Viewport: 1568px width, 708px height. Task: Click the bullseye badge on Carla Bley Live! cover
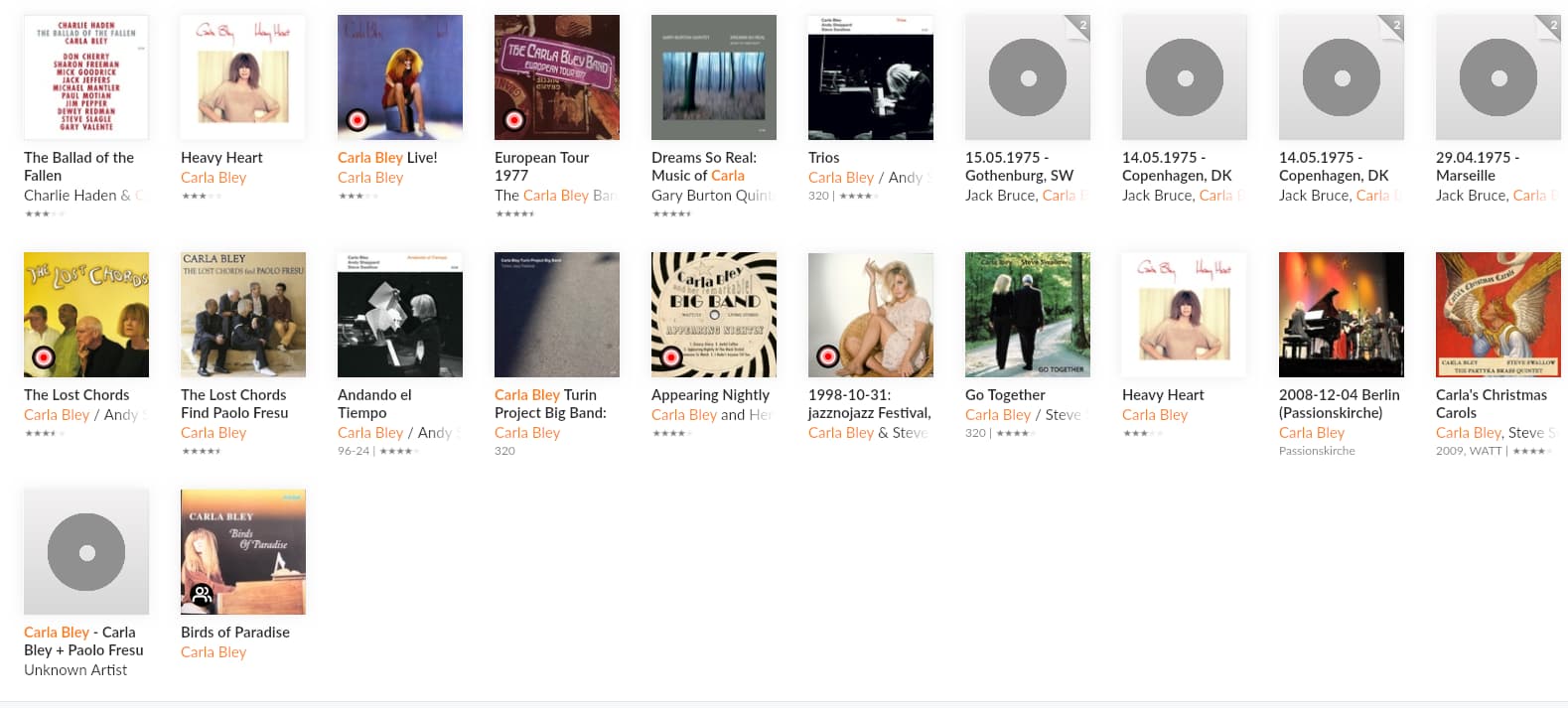[x=356, y=120]
